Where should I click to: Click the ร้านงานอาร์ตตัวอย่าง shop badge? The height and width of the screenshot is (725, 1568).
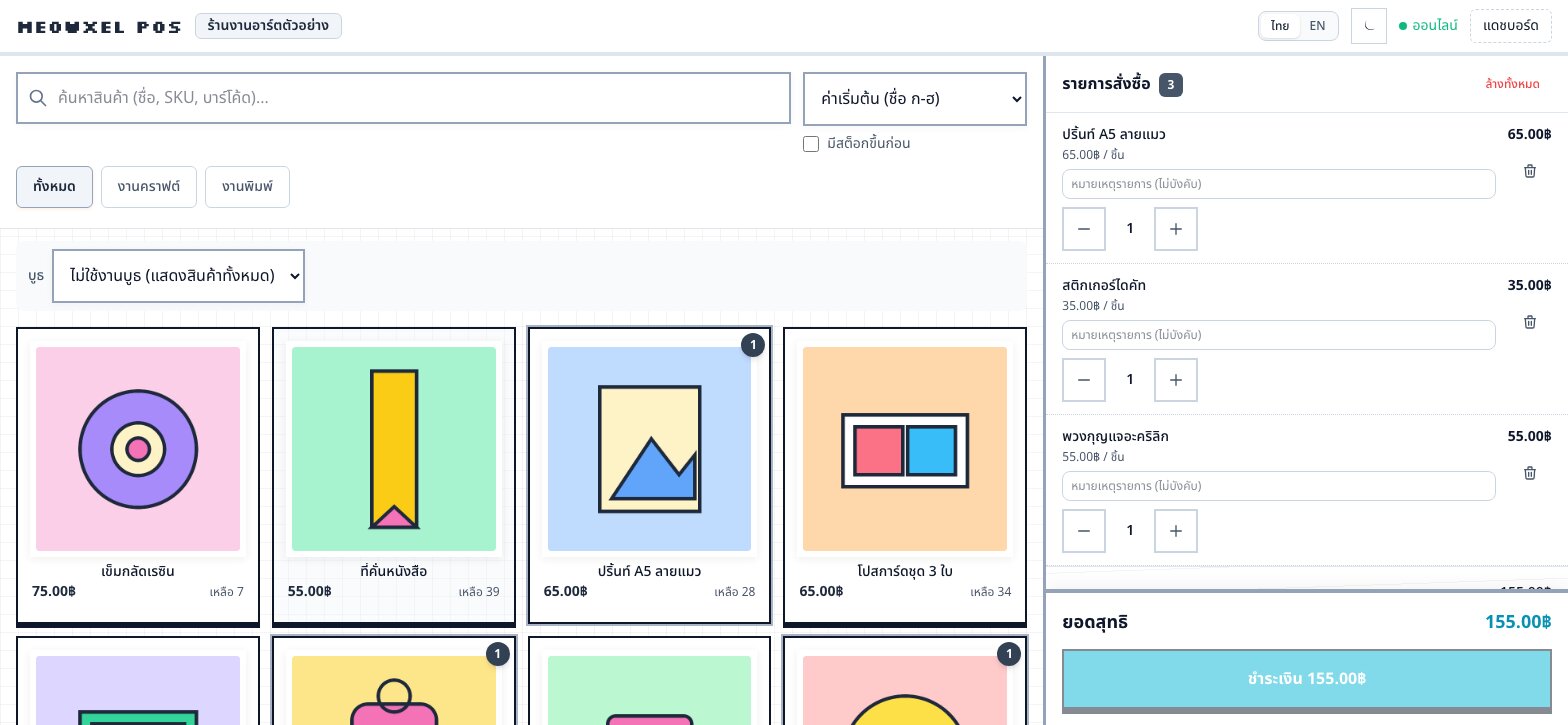[x=268, y=26]
